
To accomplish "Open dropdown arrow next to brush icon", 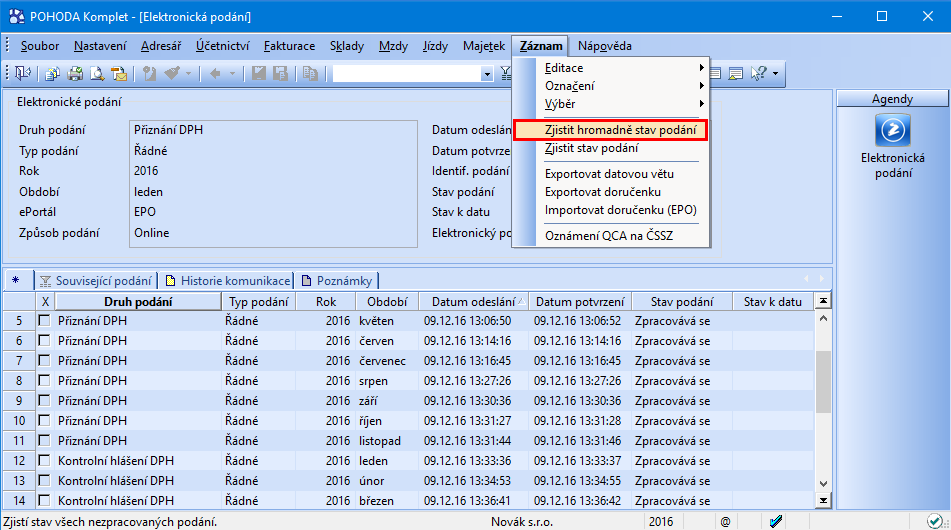I will coord(188,73).
